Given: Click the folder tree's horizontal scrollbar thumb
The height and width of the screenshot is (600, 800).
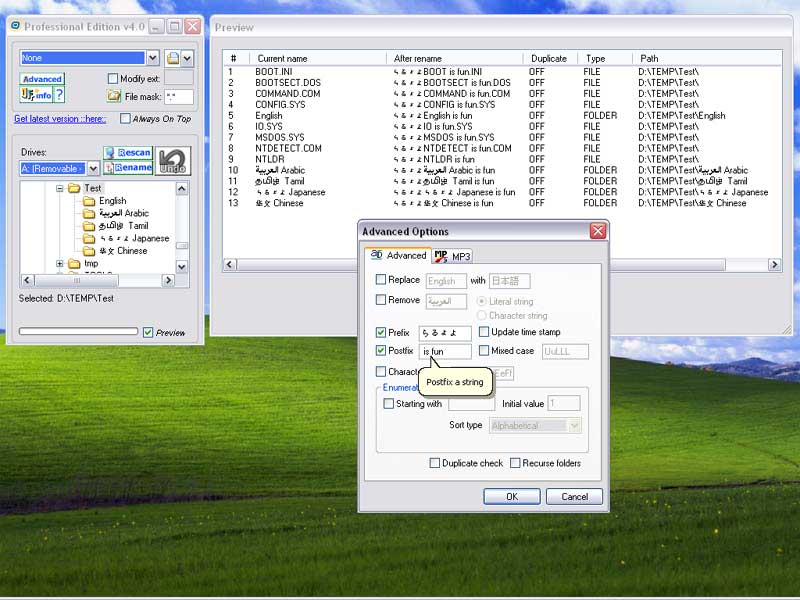Looking at the screenshot, I should pyautogui.click(x=77, y=280).
